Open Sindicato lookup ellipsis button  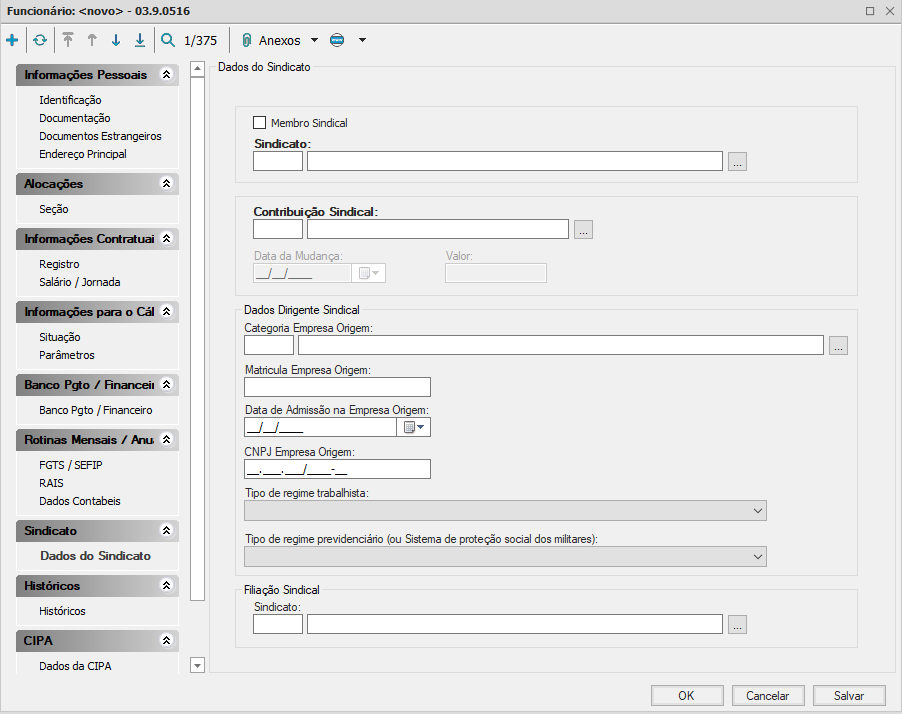coord(737,162)
